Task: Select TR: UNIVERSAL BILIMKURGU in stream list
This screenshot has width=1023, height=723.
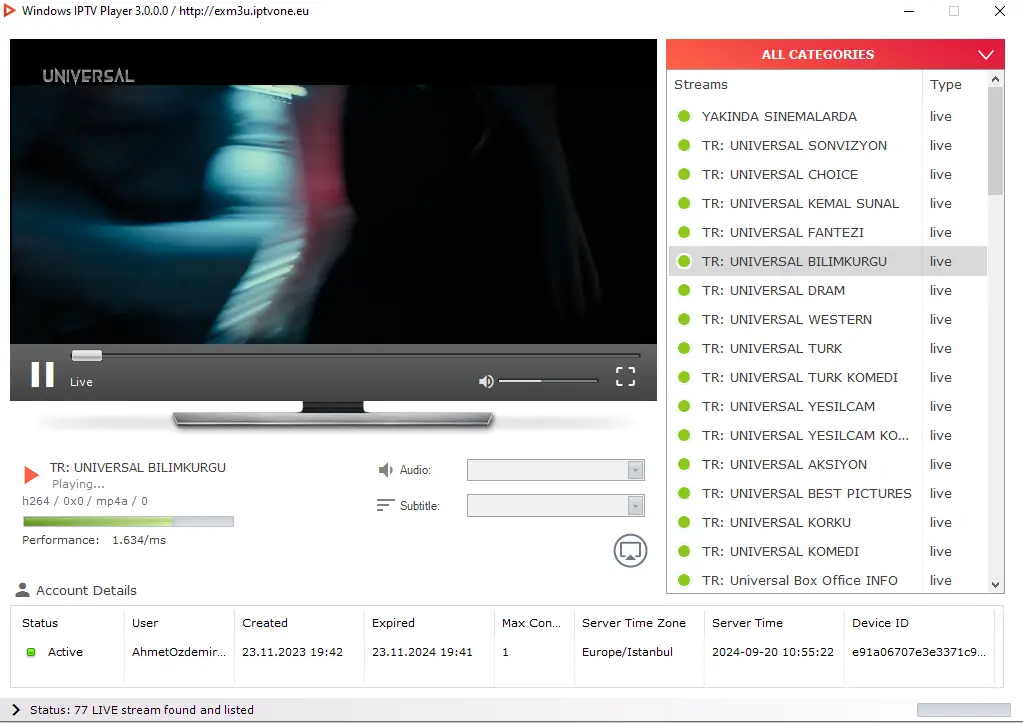Action: 827,261
